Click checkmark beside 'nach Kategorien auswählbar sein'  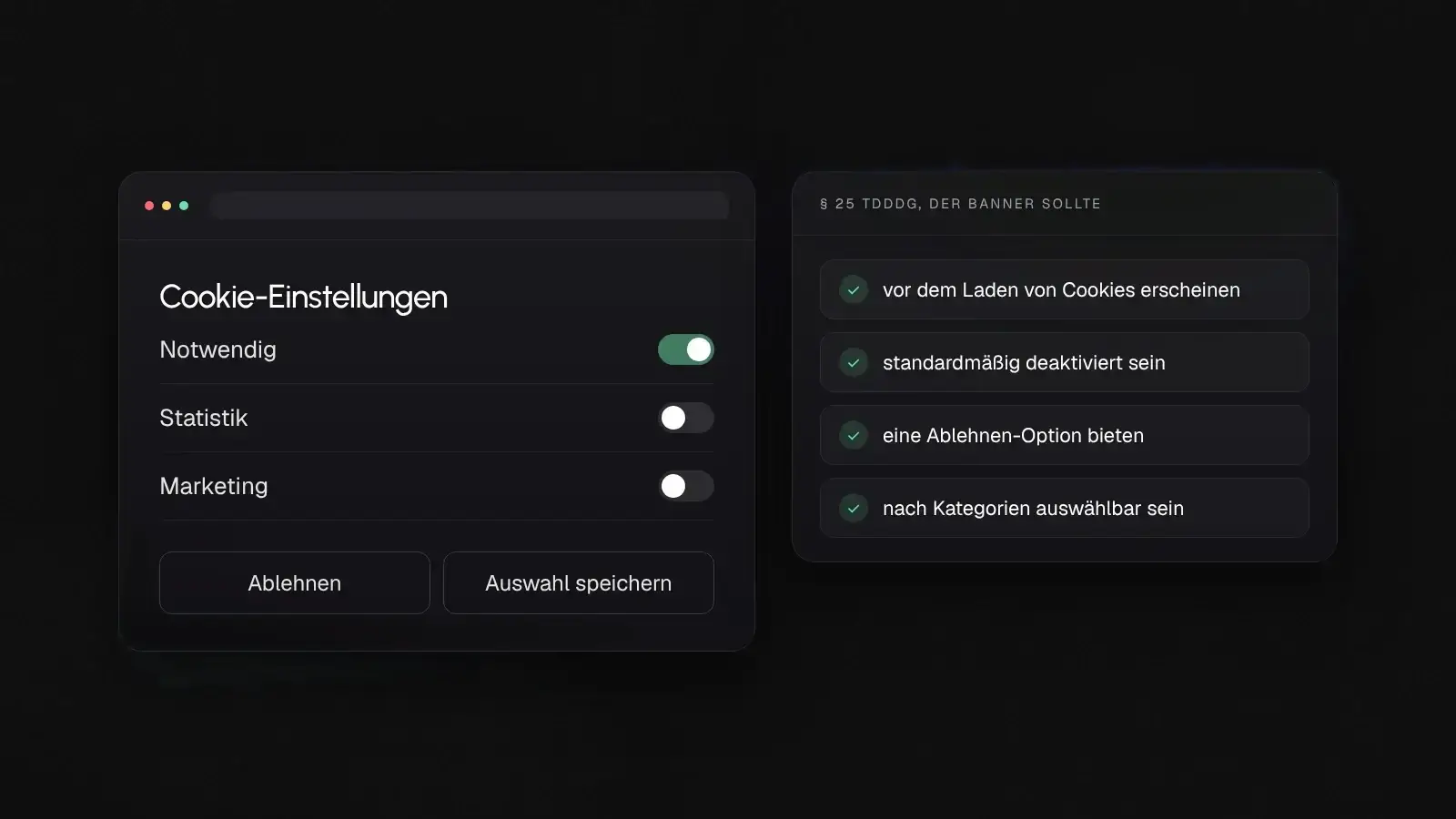[x=854, y=509]
